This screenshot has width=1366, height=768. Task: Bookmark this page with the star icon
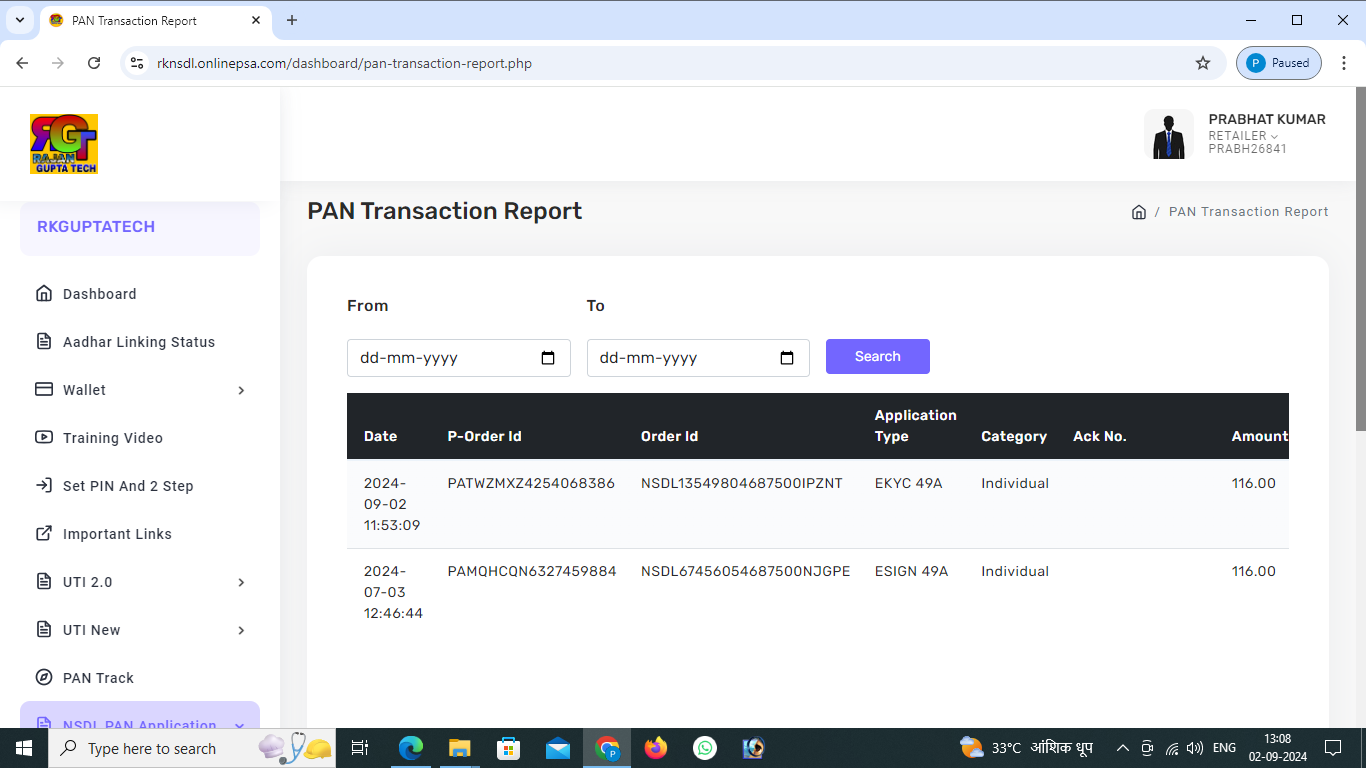point(1203,63)
